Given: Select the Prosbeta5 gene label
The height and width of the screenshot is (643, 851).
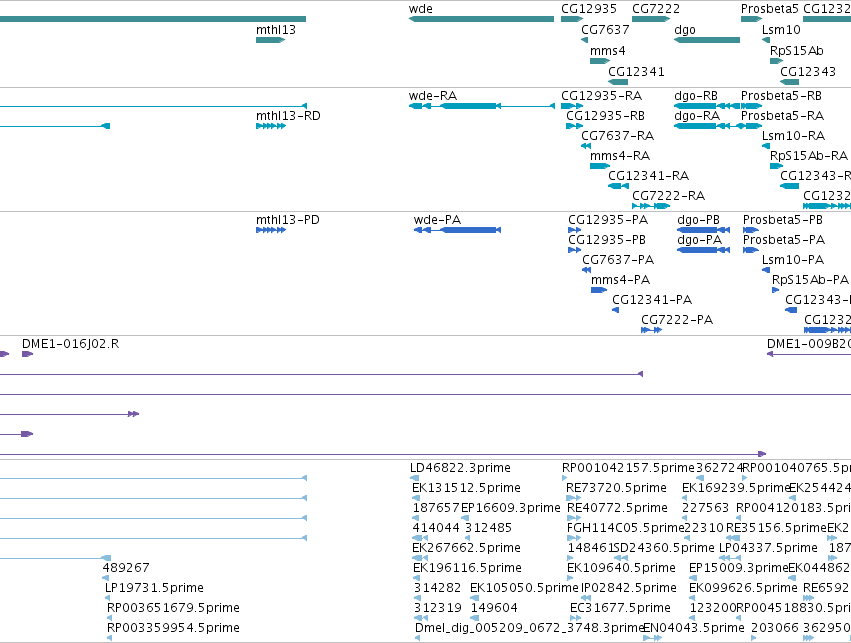Looking at the screenshot, I should pyautogui.click(x=770, y=9).
